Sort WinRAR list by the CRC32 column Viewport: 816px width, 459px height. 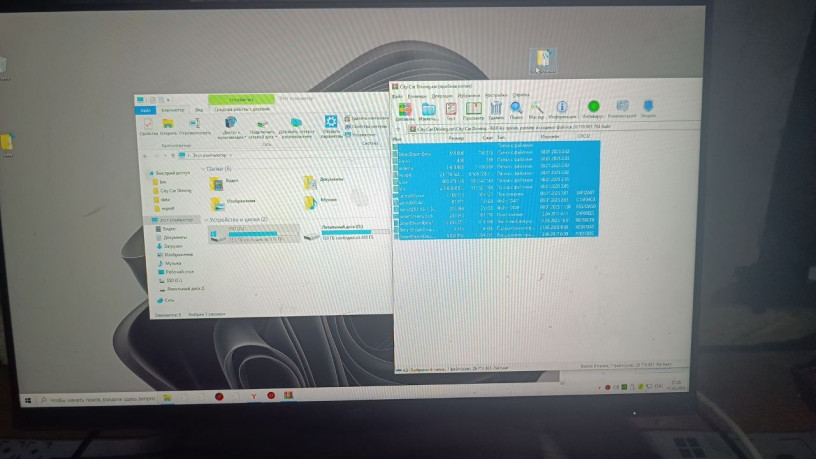583,136
